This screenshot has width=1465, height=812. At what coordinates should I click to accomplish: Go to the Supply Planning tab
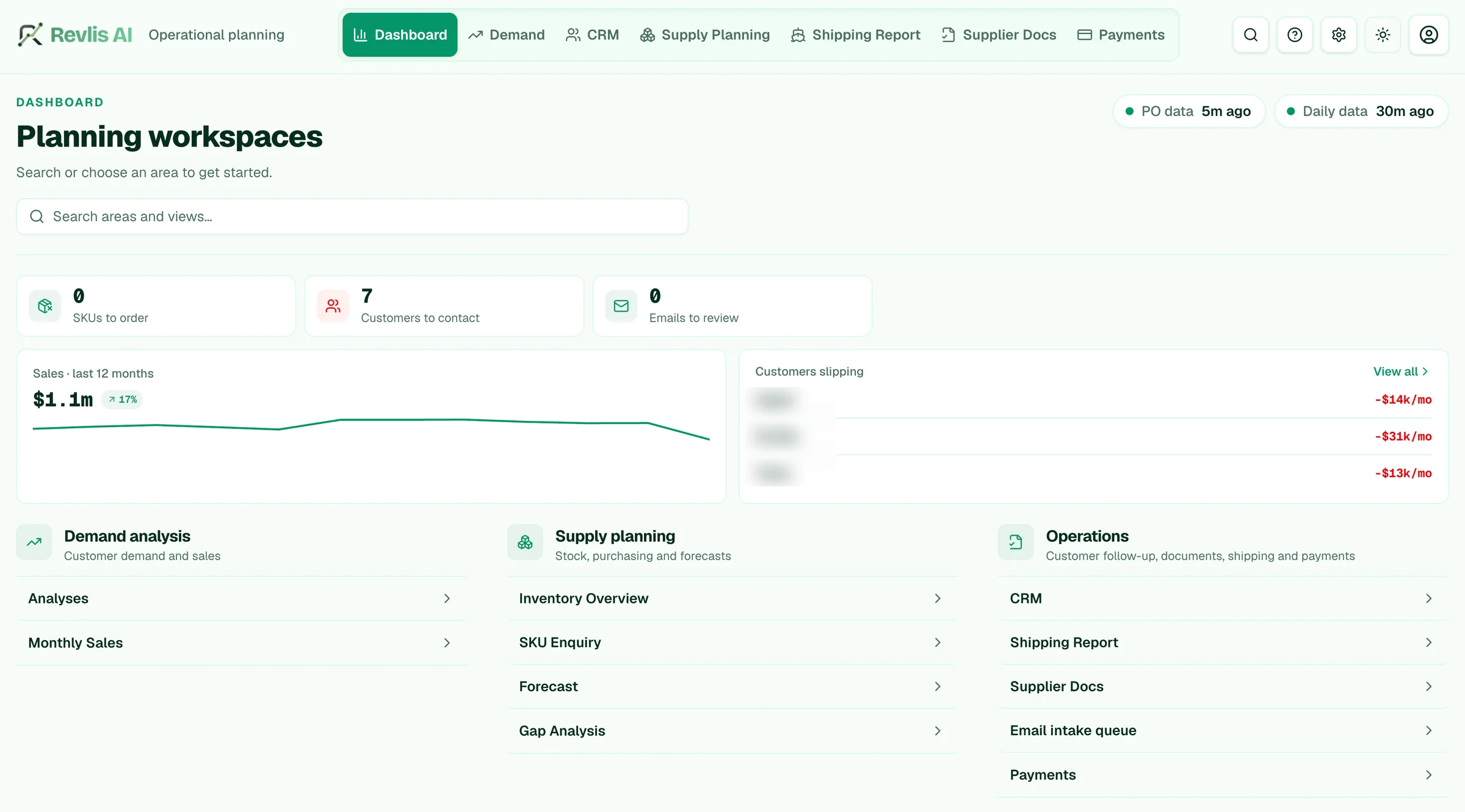[x=705, y=35]
